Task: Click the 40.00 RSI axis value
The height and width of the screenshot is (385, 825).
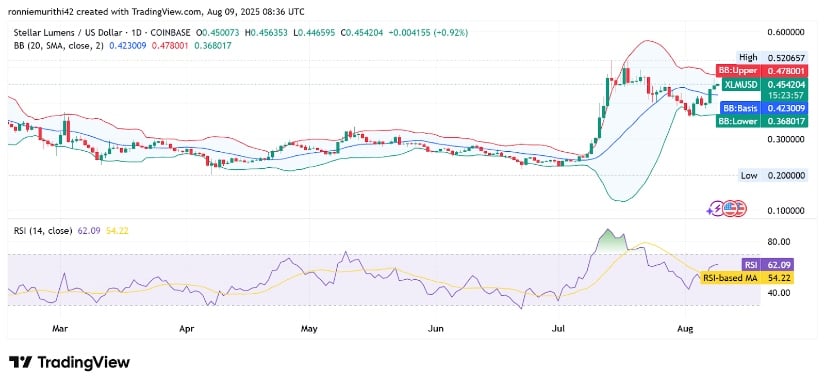Action: [x=779, y=292]
